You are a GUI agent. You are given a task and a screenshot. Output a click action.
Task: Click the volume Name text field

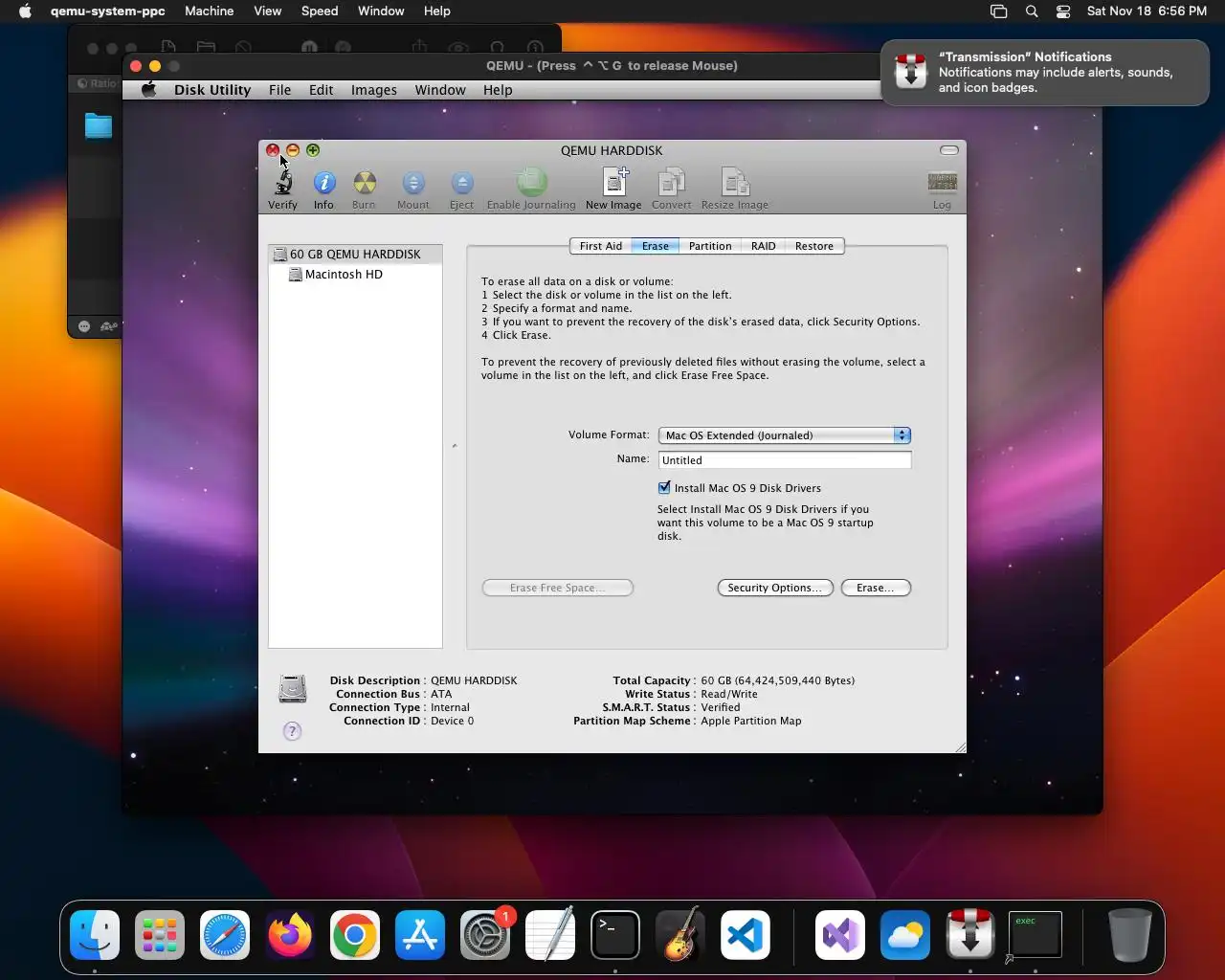tap(785, 460)
